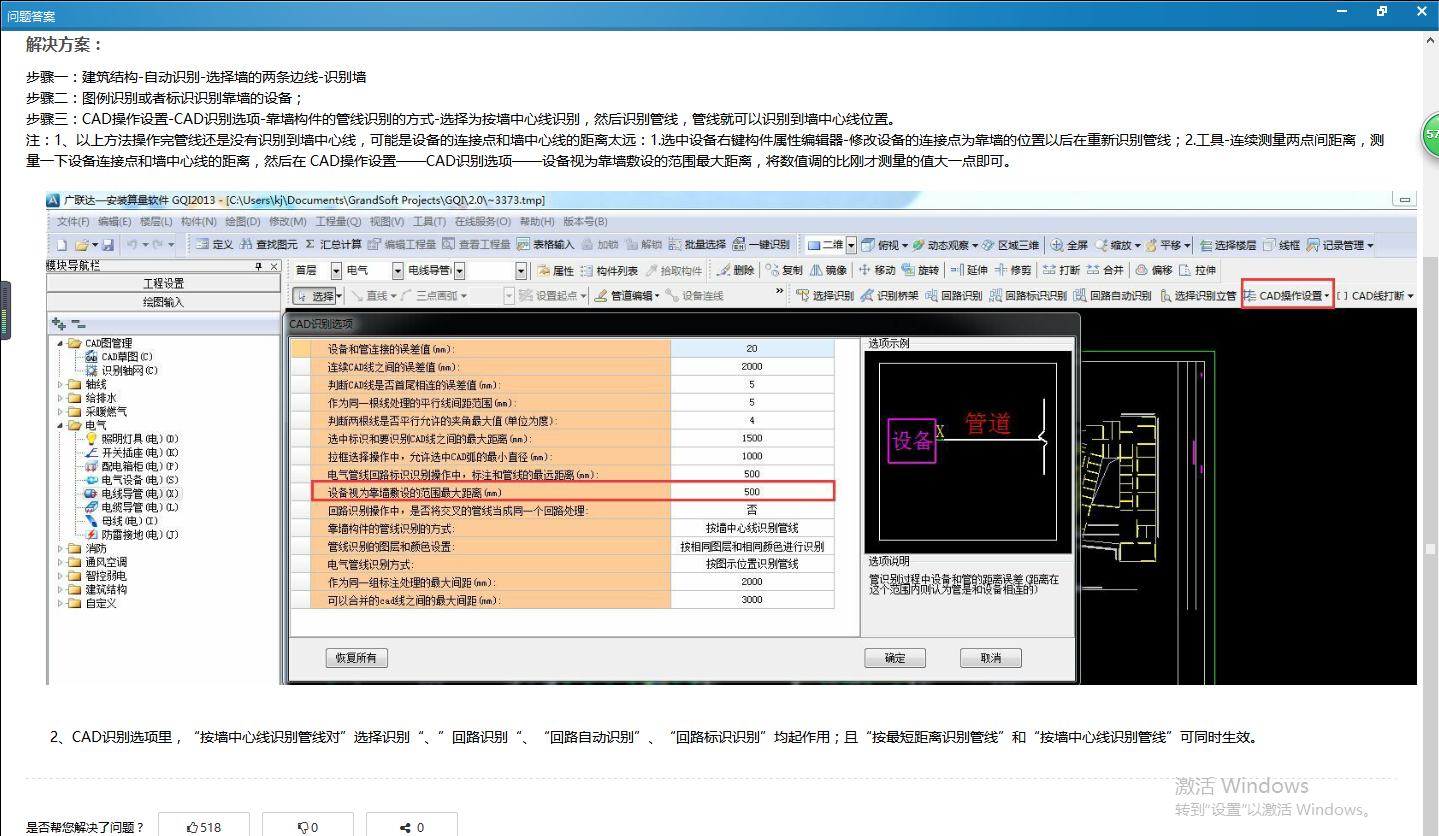
Task: Click the 线框 wireframe tool
Action: click(x=1282, y=245)
